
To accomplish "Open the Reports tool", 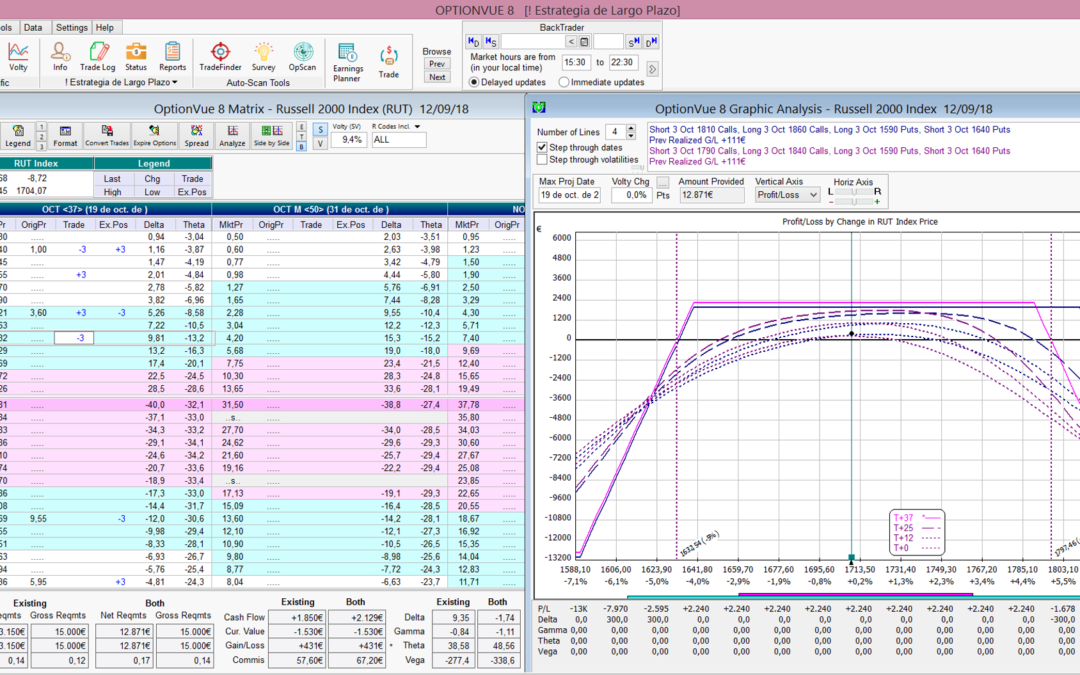I will point(172,56).
